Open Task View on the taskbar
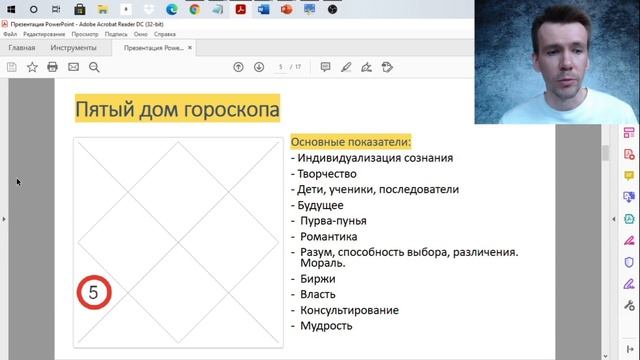The width and height of the screenshot is (640, 360). tap(56, 9)
